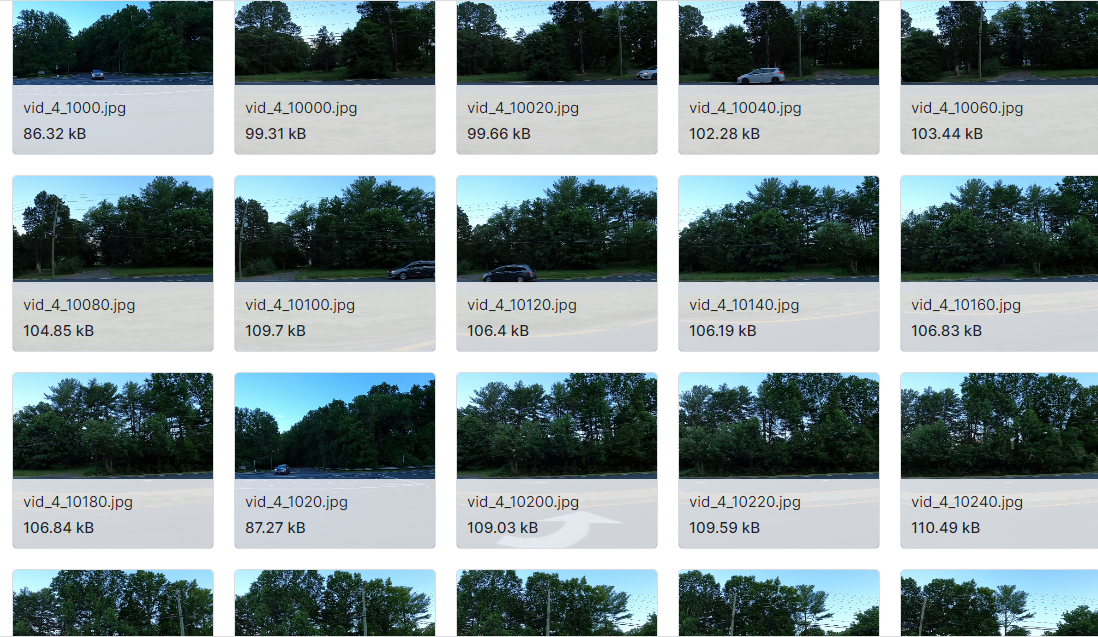Click the vid_4_10200.jpg filename label

click(x=523, y=502)
